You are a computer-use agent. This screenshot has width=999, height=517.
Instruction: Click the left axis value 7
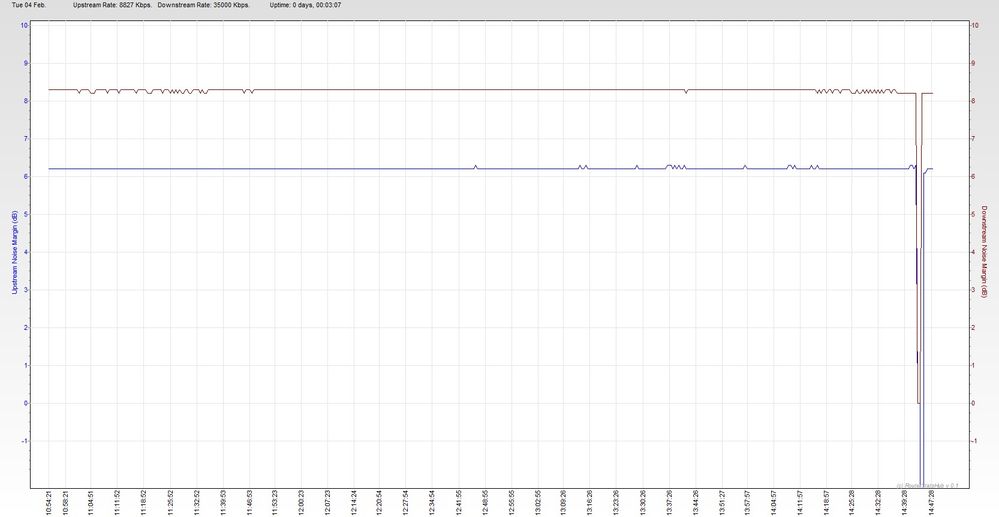(26, 139)
